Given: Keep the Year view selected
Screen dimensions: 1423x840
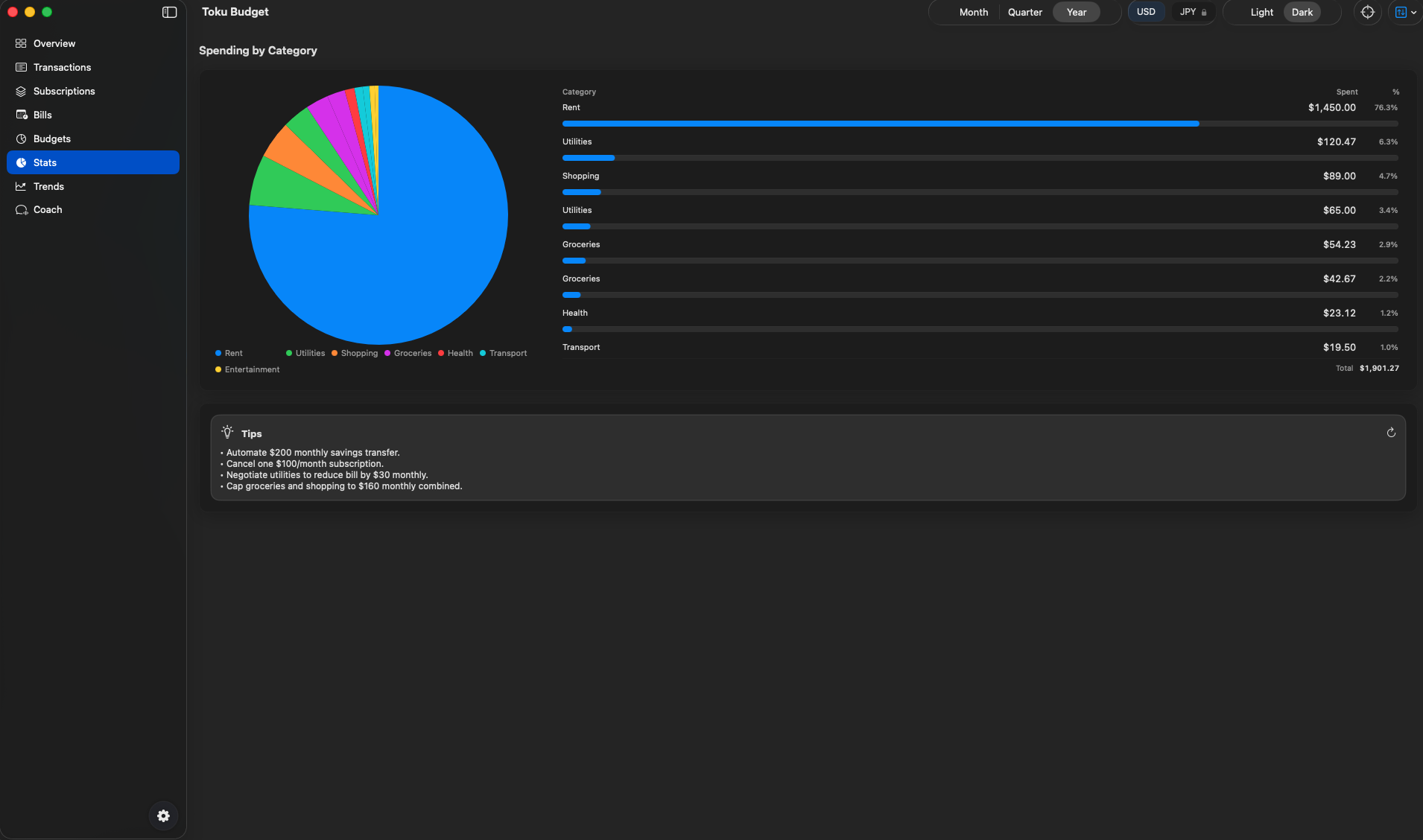Looking at the screenshot, I should [x=1075, y=12].
